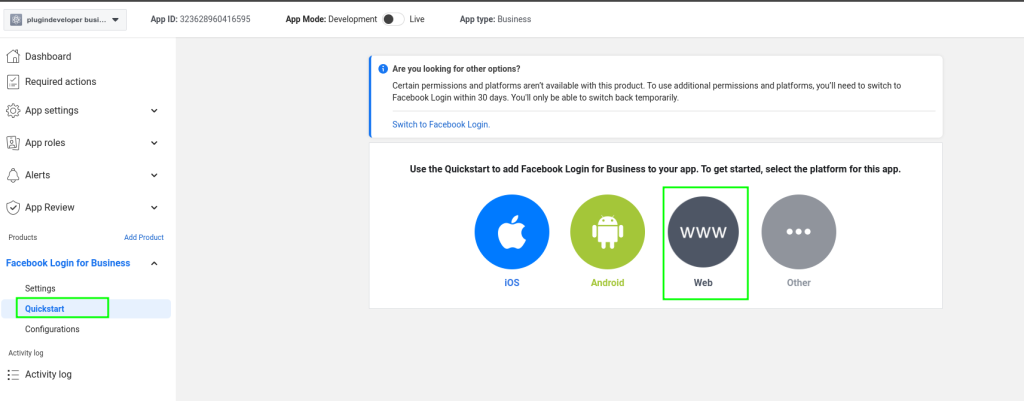Click the Add Product link
Image resolution: width=1024 pixels, height=401 pixels.
[143, 237]
